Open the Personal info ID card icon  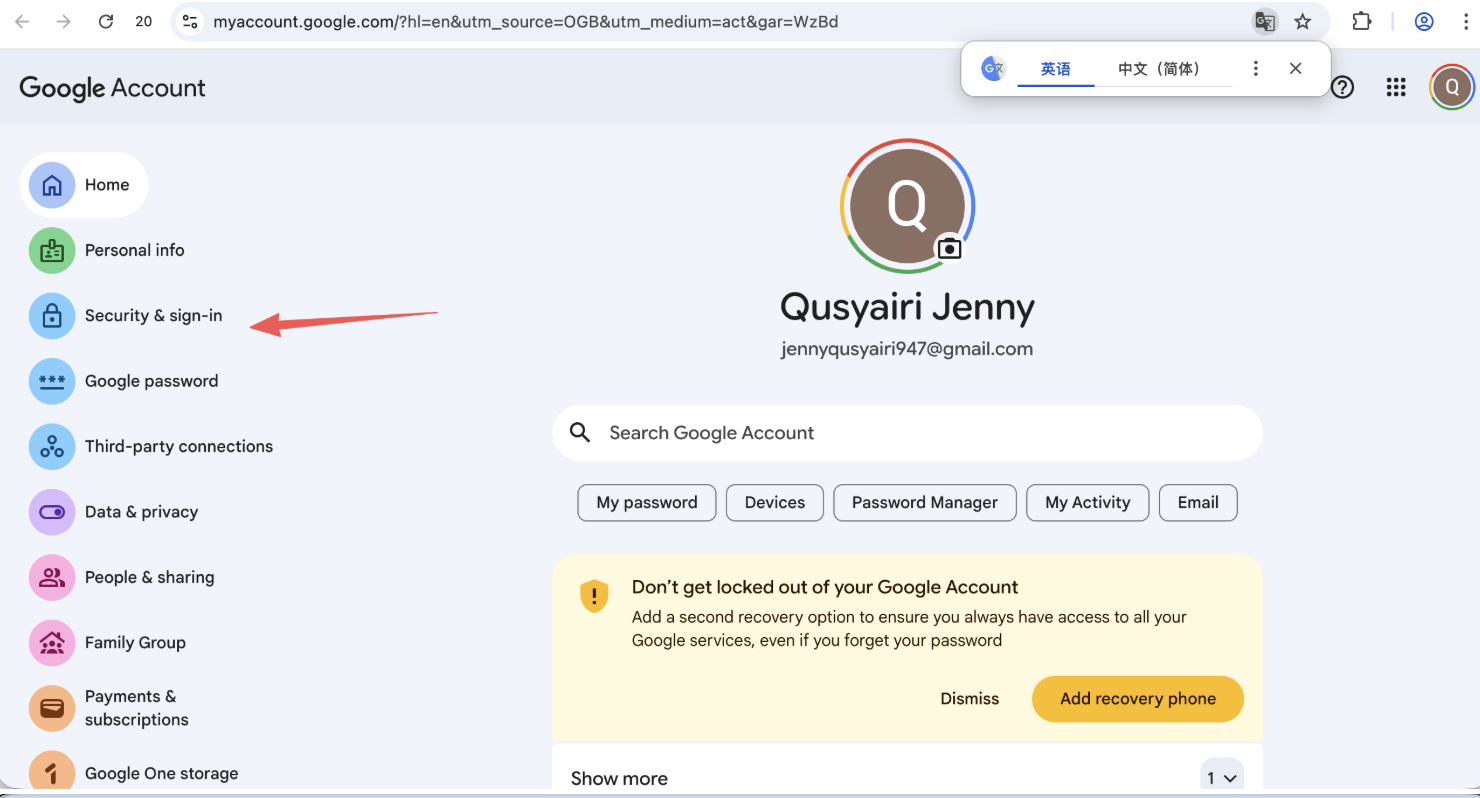point(52,250)
